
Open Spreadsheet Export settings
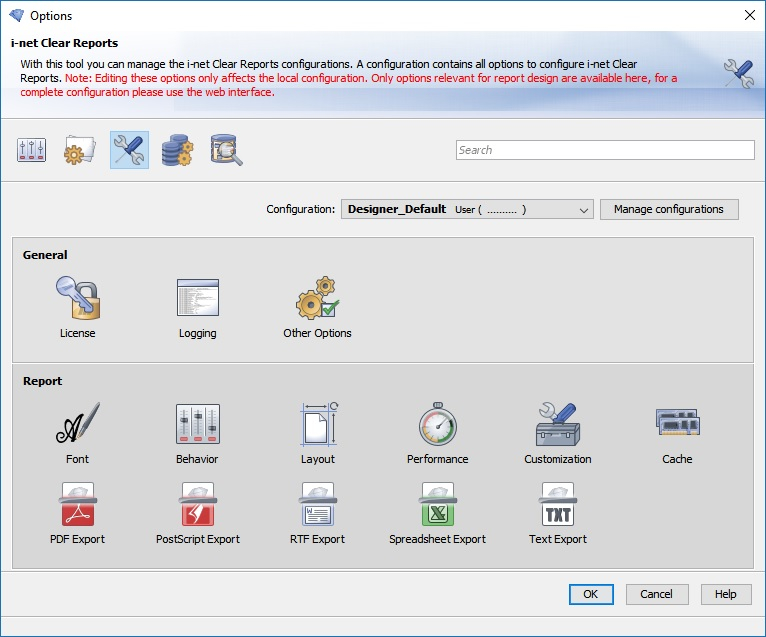pos(438,514)
